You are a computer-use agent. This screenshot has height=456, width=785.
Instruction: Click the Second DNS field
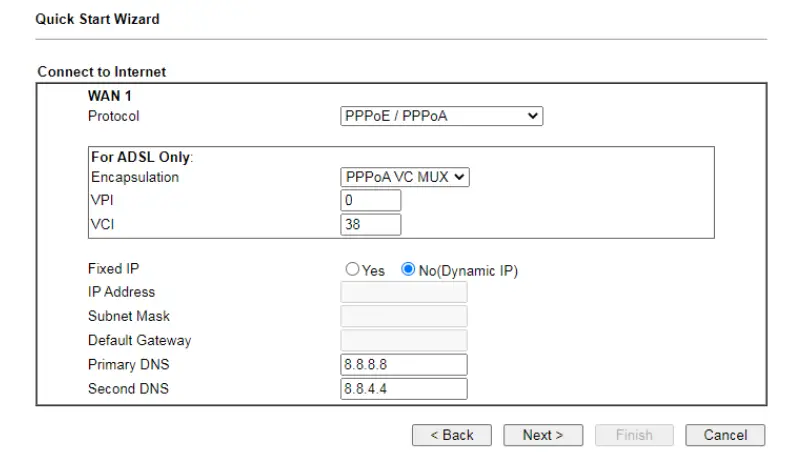coord(404,388)
